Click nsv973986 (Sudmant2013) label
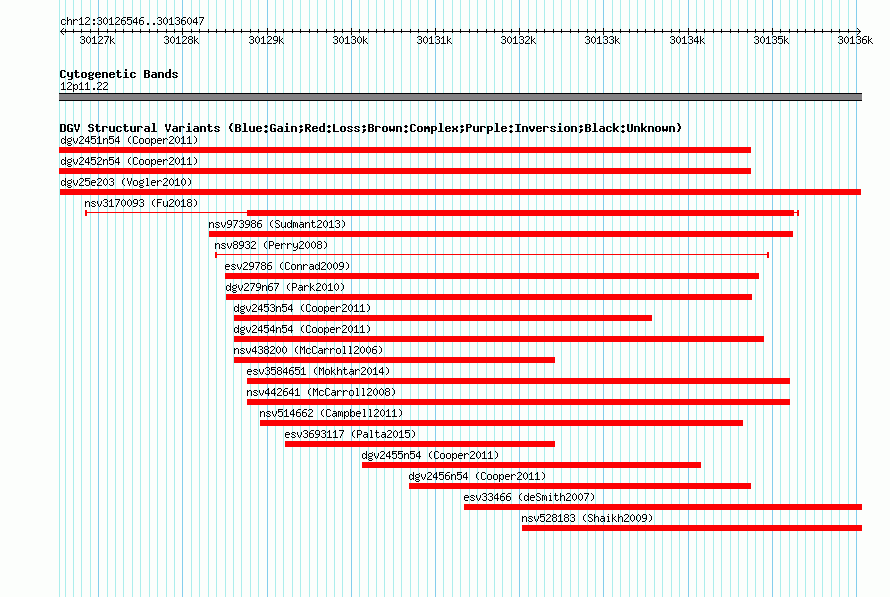 (x=277, y=224)
